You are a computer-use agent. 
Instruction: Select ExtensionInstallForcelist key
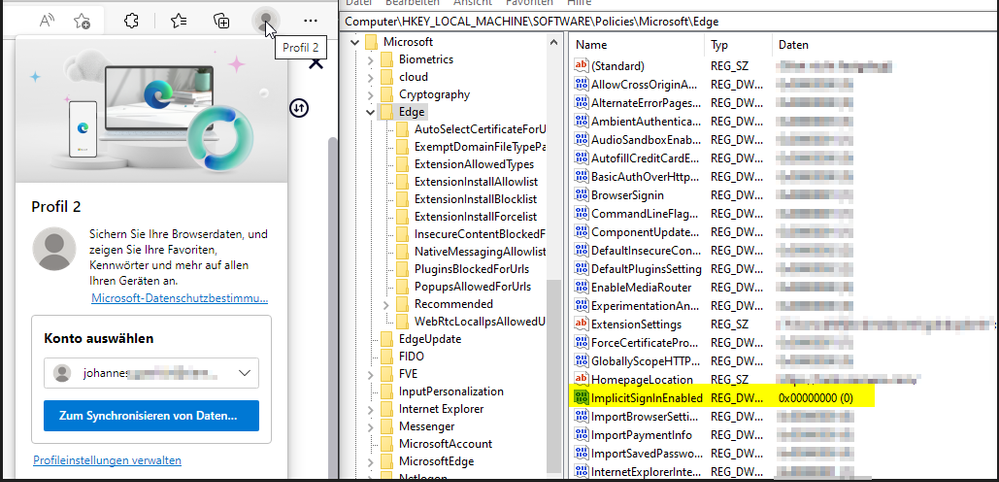[475, 217]
